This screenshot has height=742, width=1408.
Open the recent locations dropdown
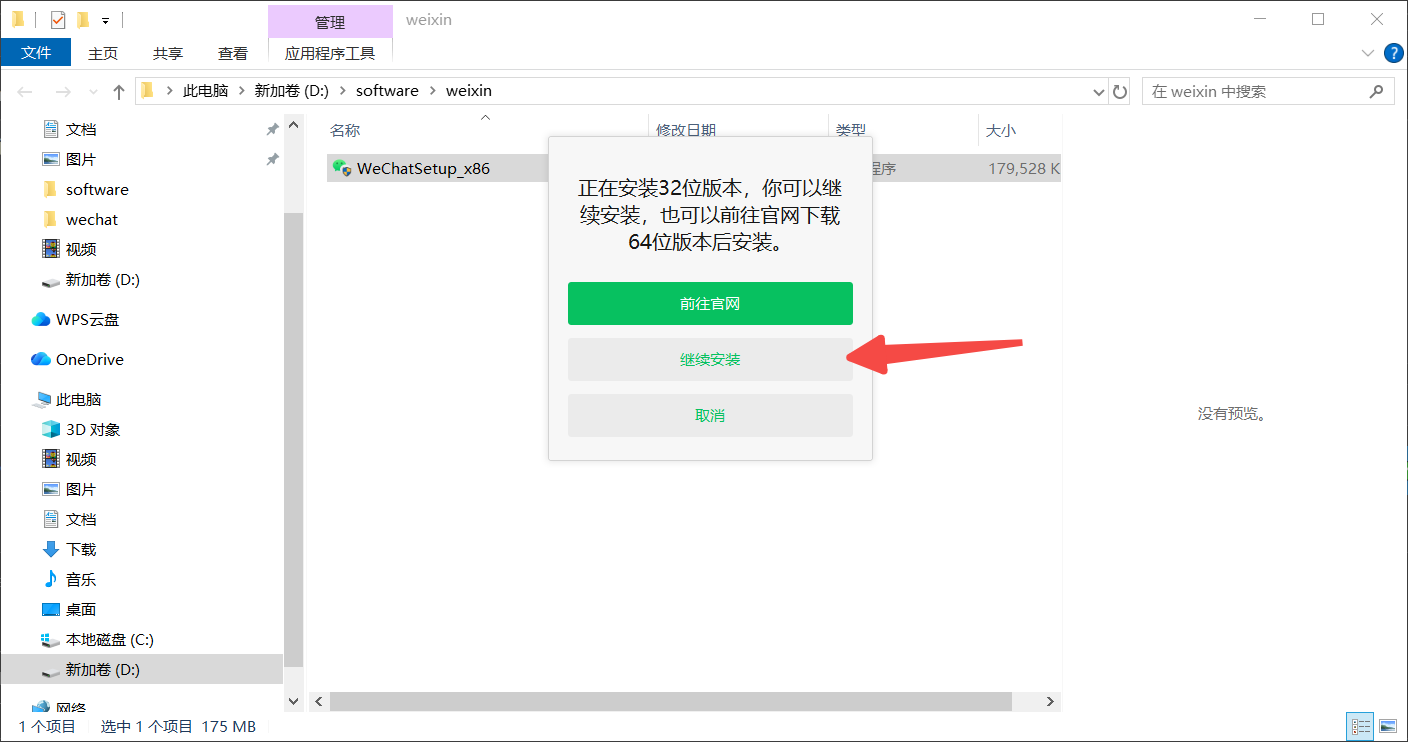(93, 92)
